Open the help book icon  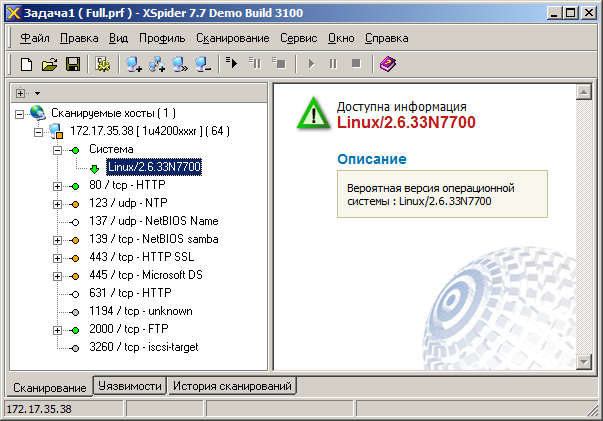click(388, 64)
